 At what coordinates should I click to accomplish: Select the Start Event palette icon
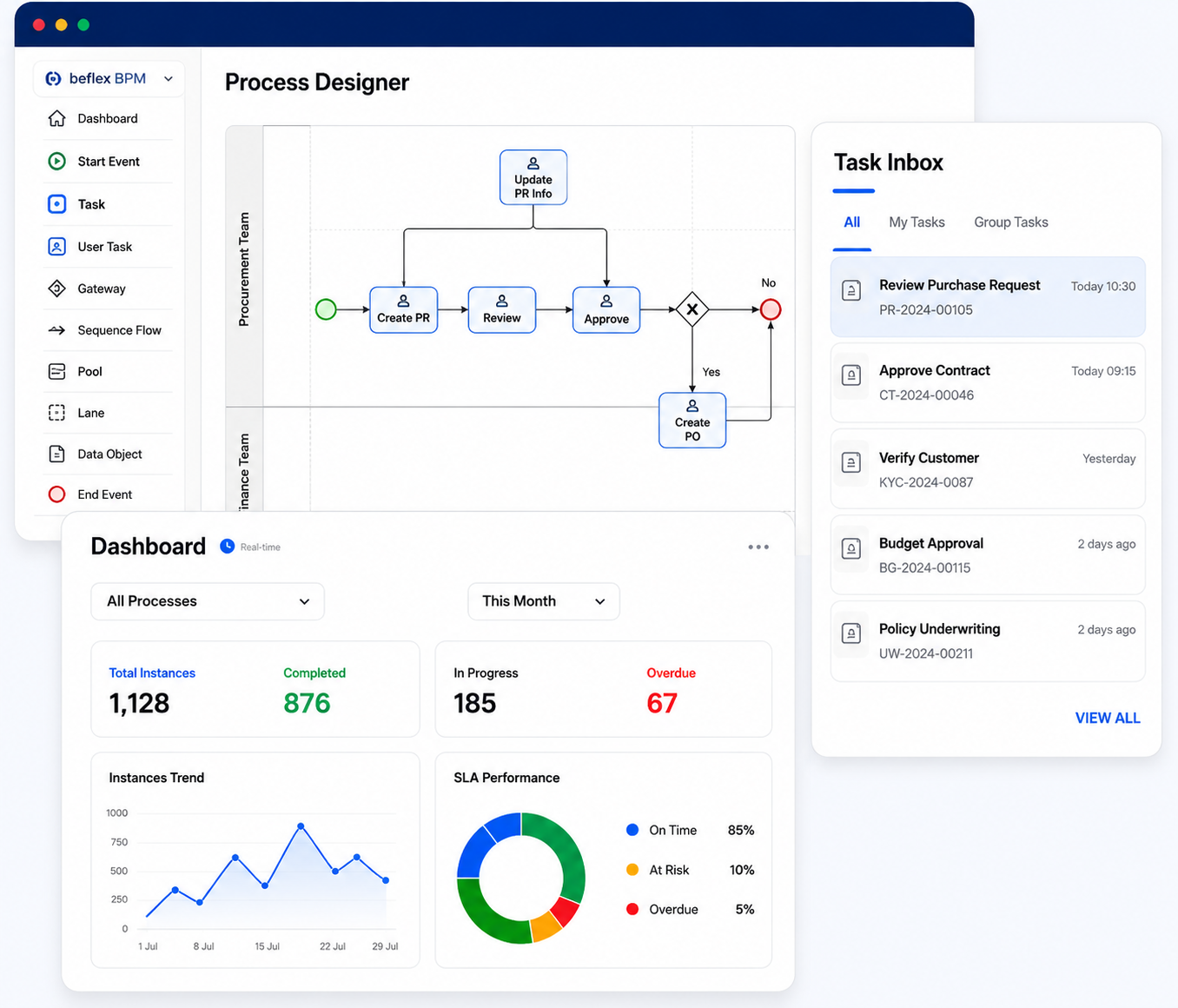click(56, 161)
